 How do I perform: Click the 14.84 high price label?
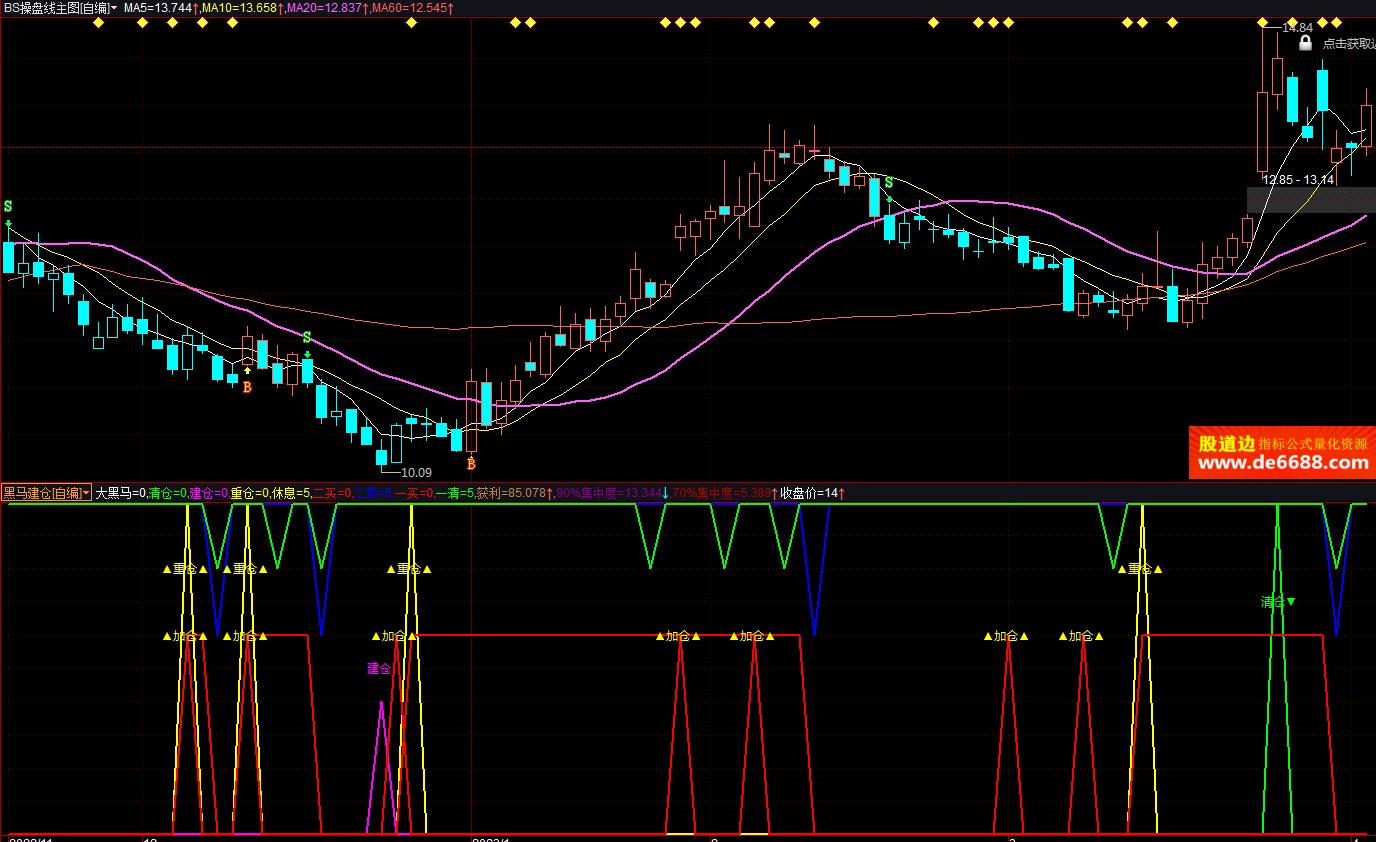pyautogui.click(x=1297, y=27)
